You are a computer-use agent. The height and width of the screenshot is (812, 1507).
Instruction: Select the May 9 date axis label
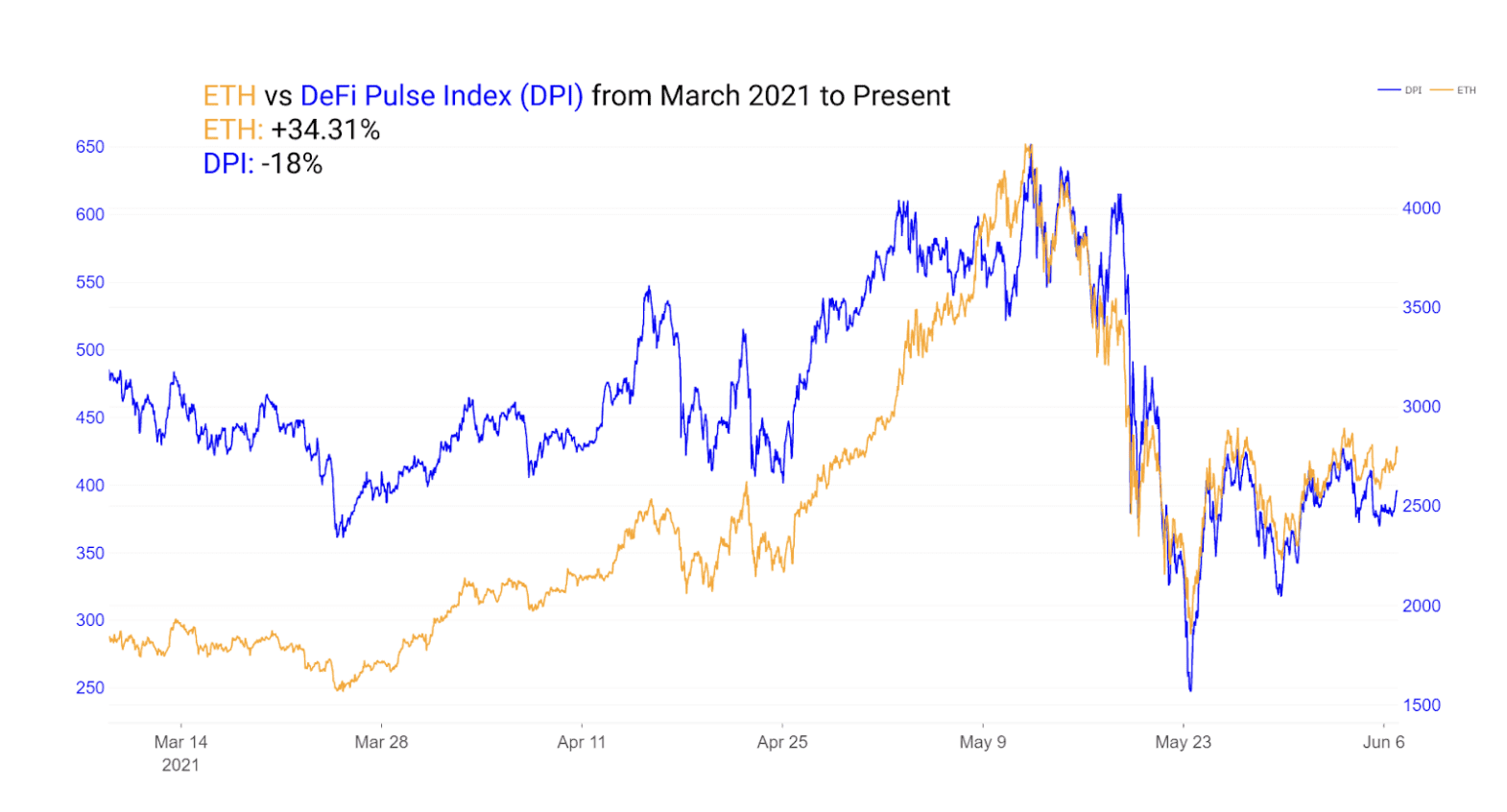point(983,742)
